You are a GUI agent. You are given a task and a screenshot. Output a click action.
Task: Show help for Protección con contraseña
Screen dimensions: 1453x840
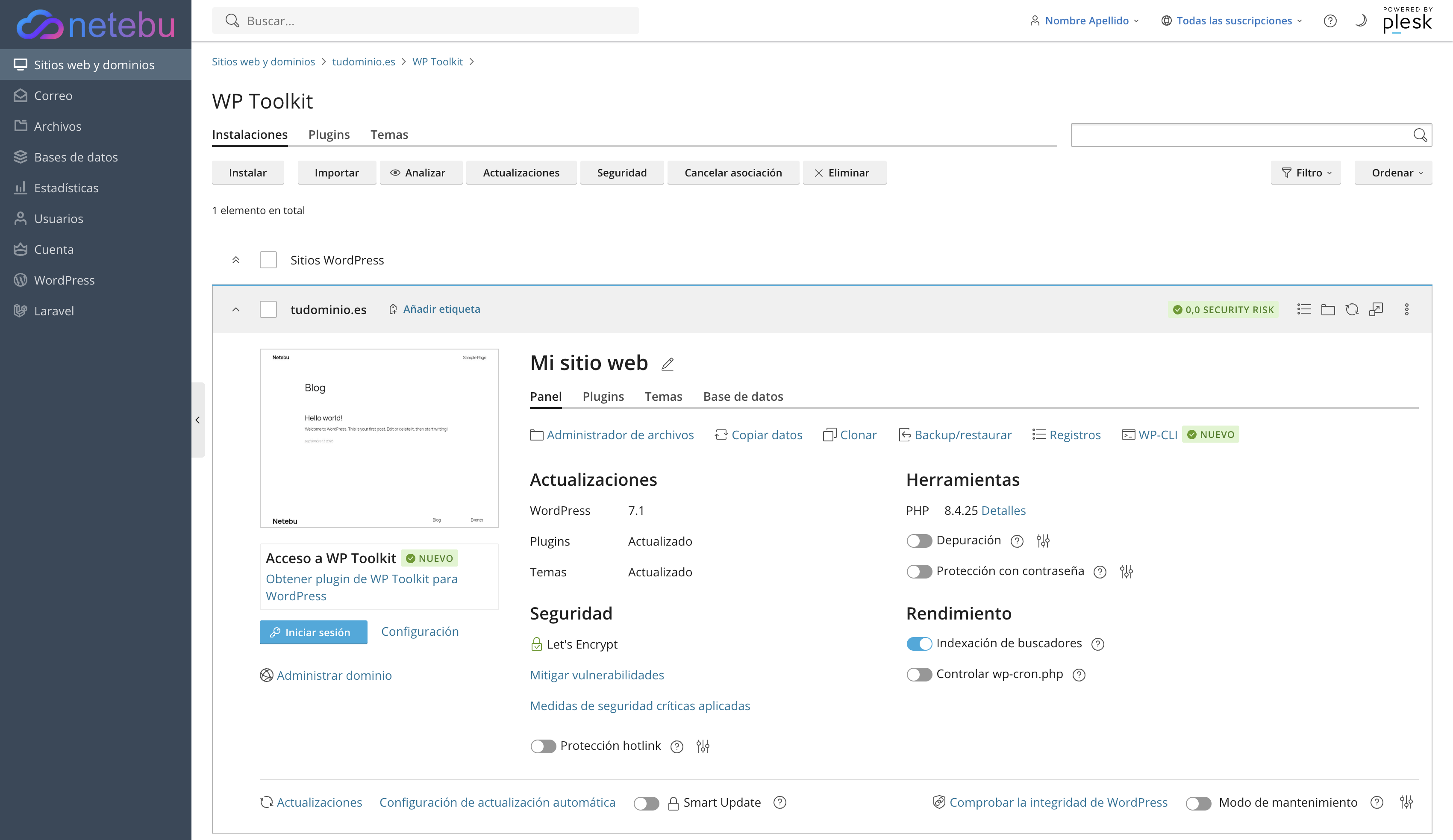click(1100, 571)
